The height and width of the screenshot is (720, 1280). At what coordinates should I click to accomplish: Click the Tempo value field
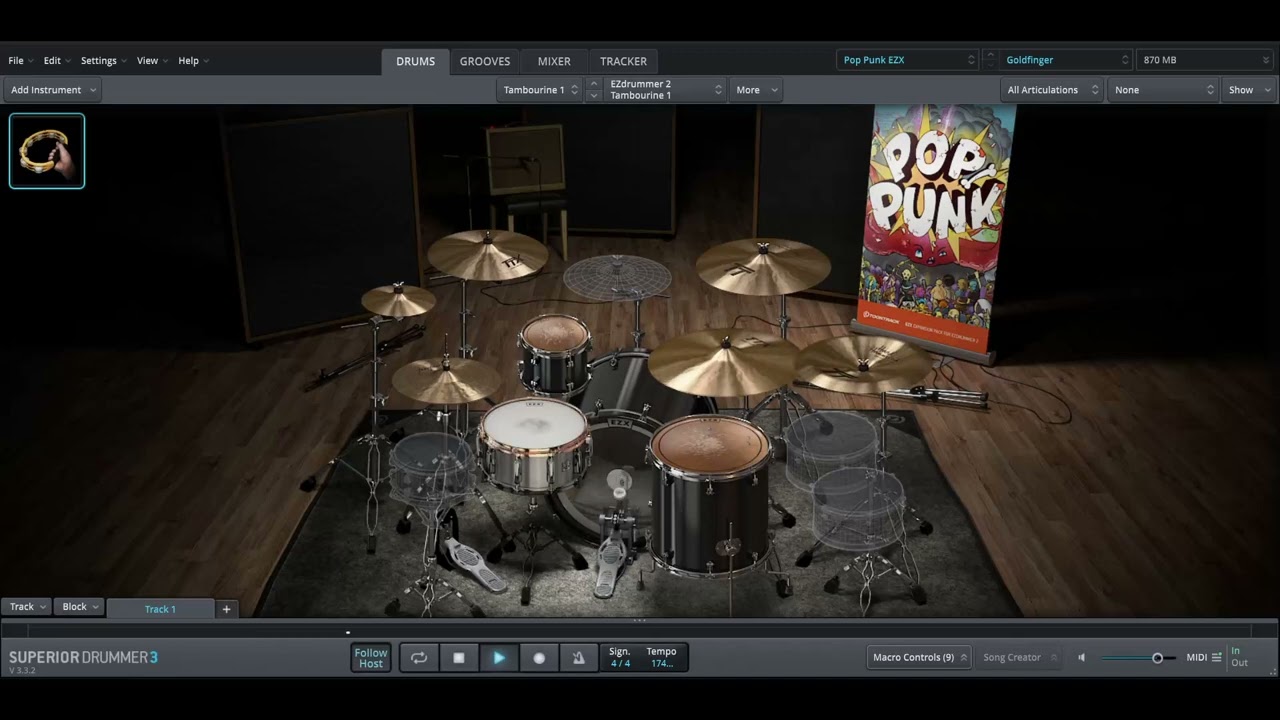tap(661, 663)
